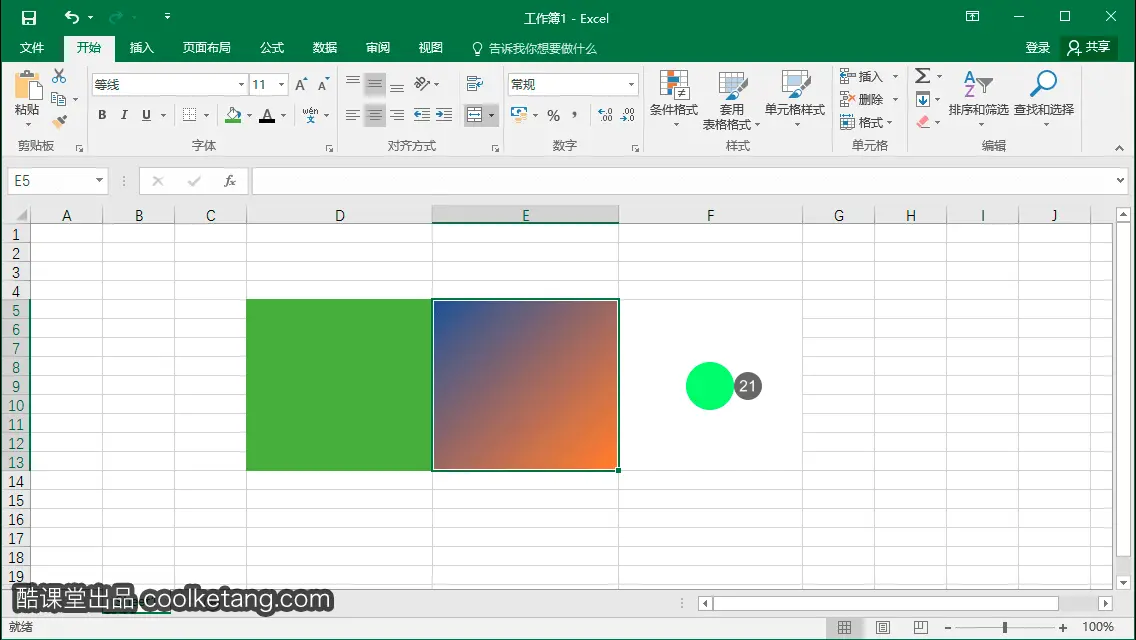Viewport: 1136px width, 640px height.
Task: Apply the percent style format
Action: [554, 115]
